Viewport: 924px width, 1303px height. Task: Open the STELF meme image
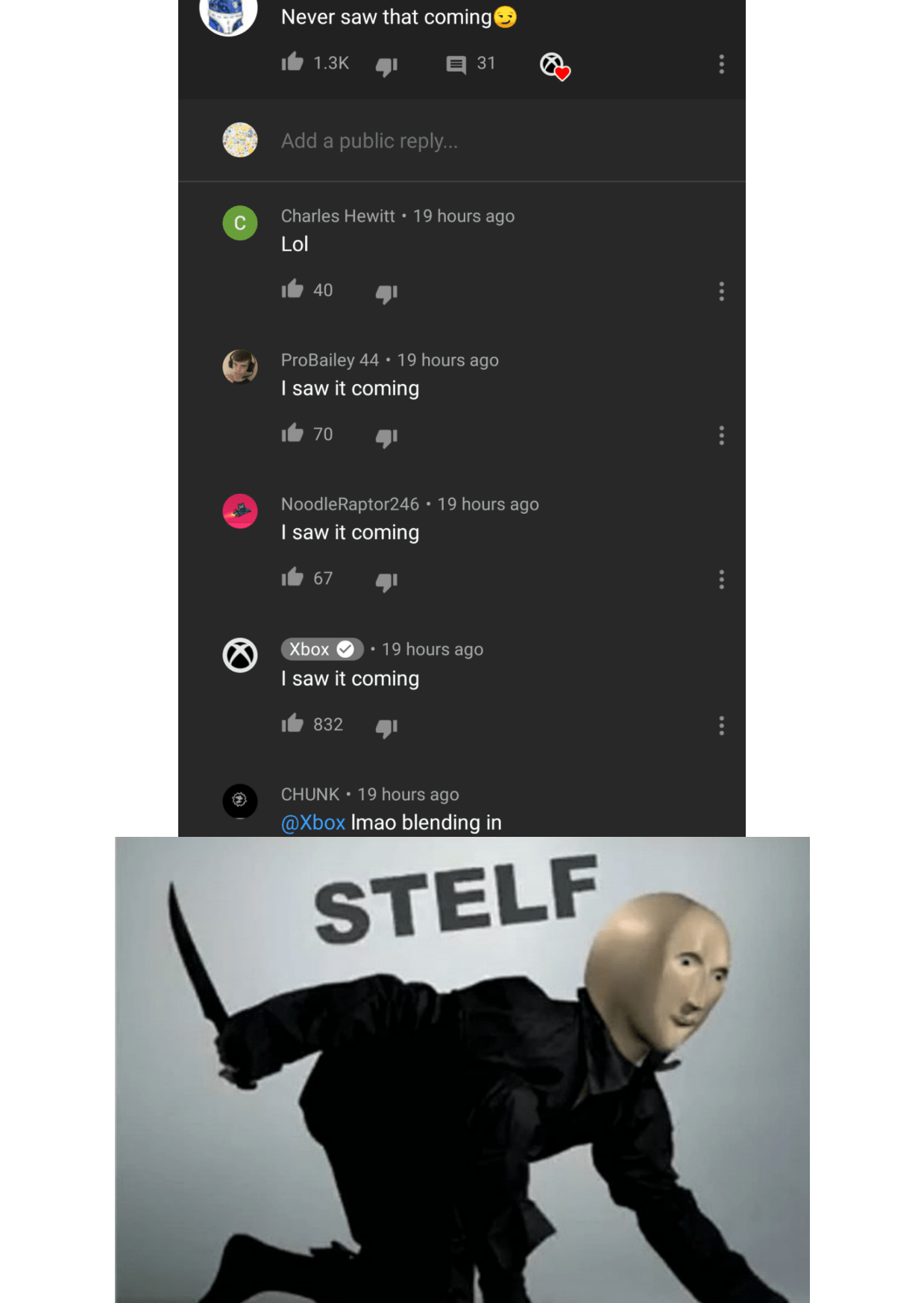[x=462, y=1070]
